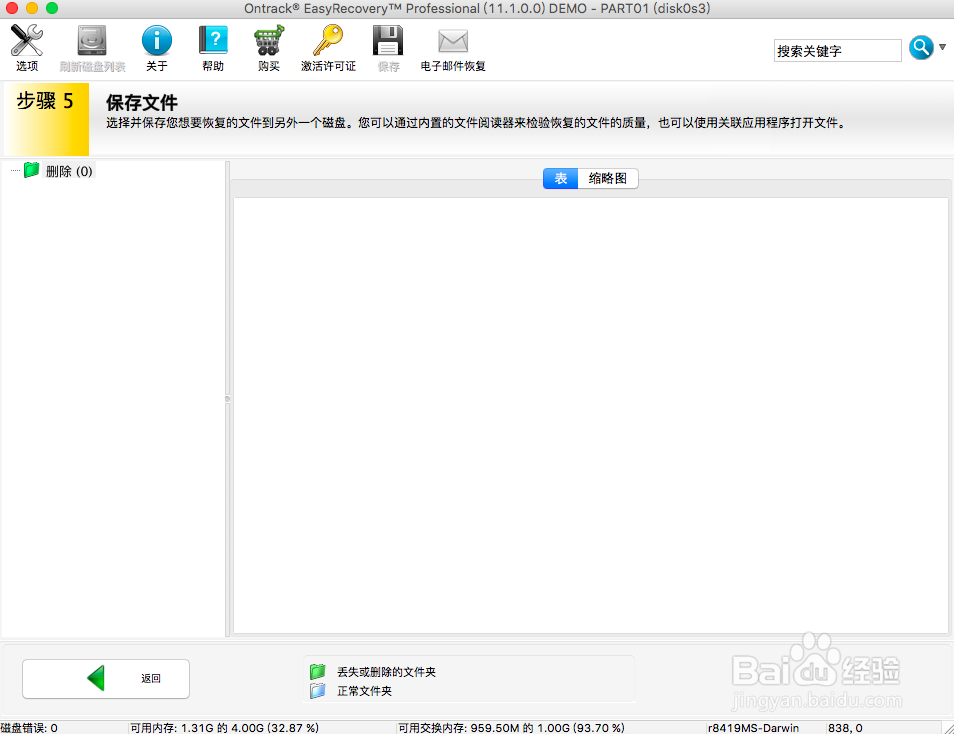Minimize the window with yellow button
Viewport: 954px width, 734px height.
32,8
